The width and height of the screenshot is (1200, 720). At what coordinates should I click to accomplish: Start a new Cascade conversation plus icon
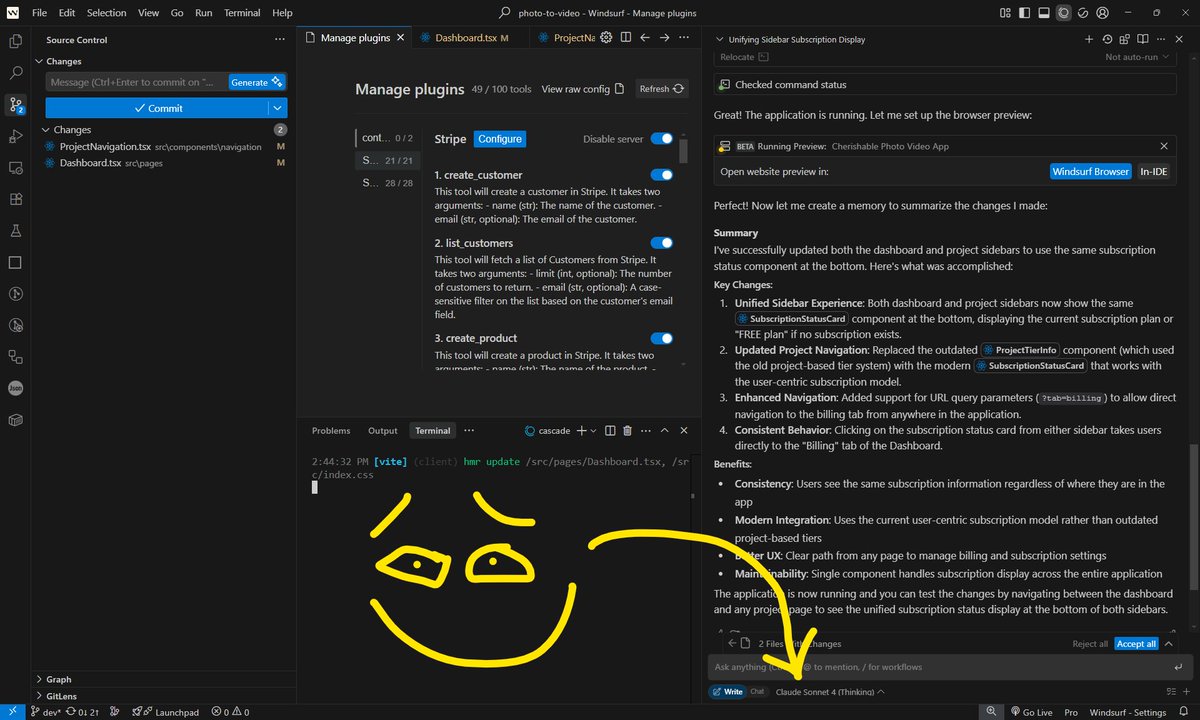[x=1089, y=40]
